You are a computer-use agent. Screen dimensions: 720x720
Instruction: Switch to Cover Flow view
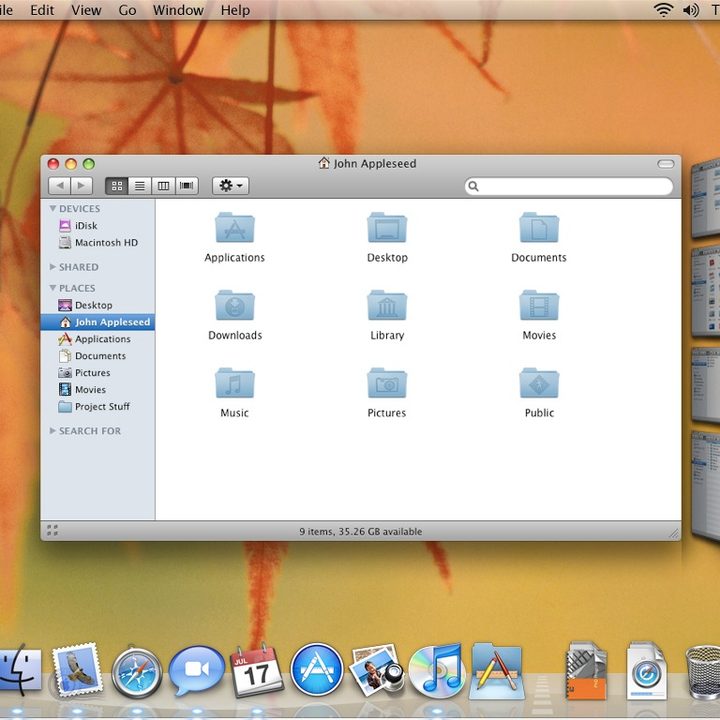pyautogui.click(x=186, y=186)
